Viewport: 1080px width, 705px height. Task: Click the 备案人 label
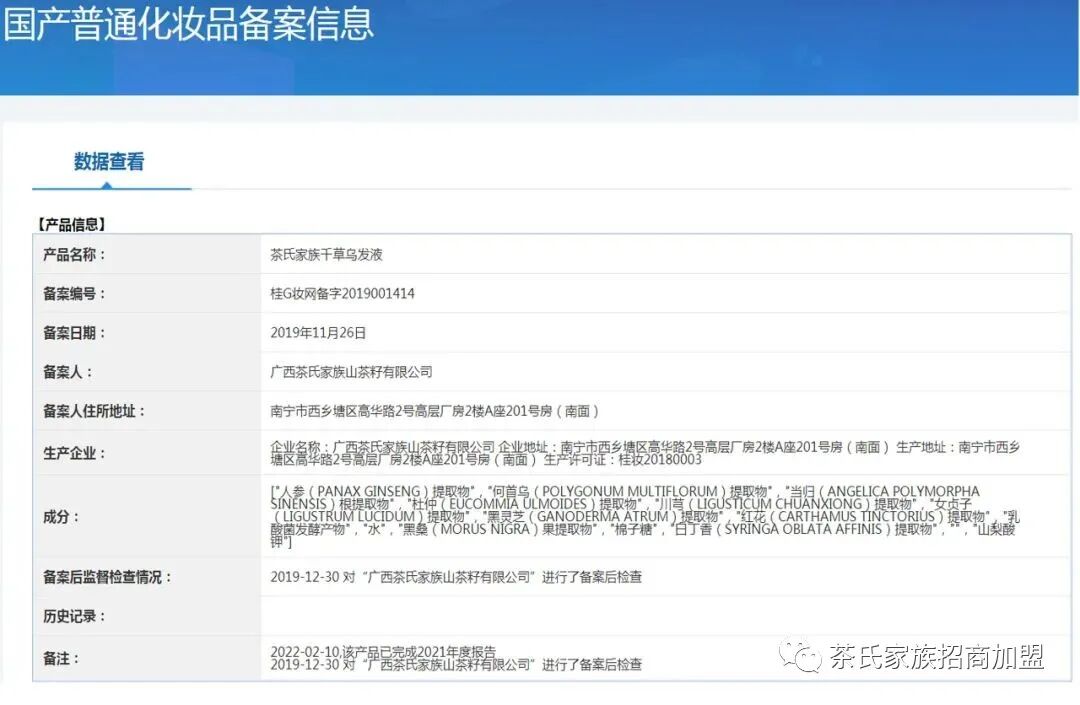coord(67,372)
